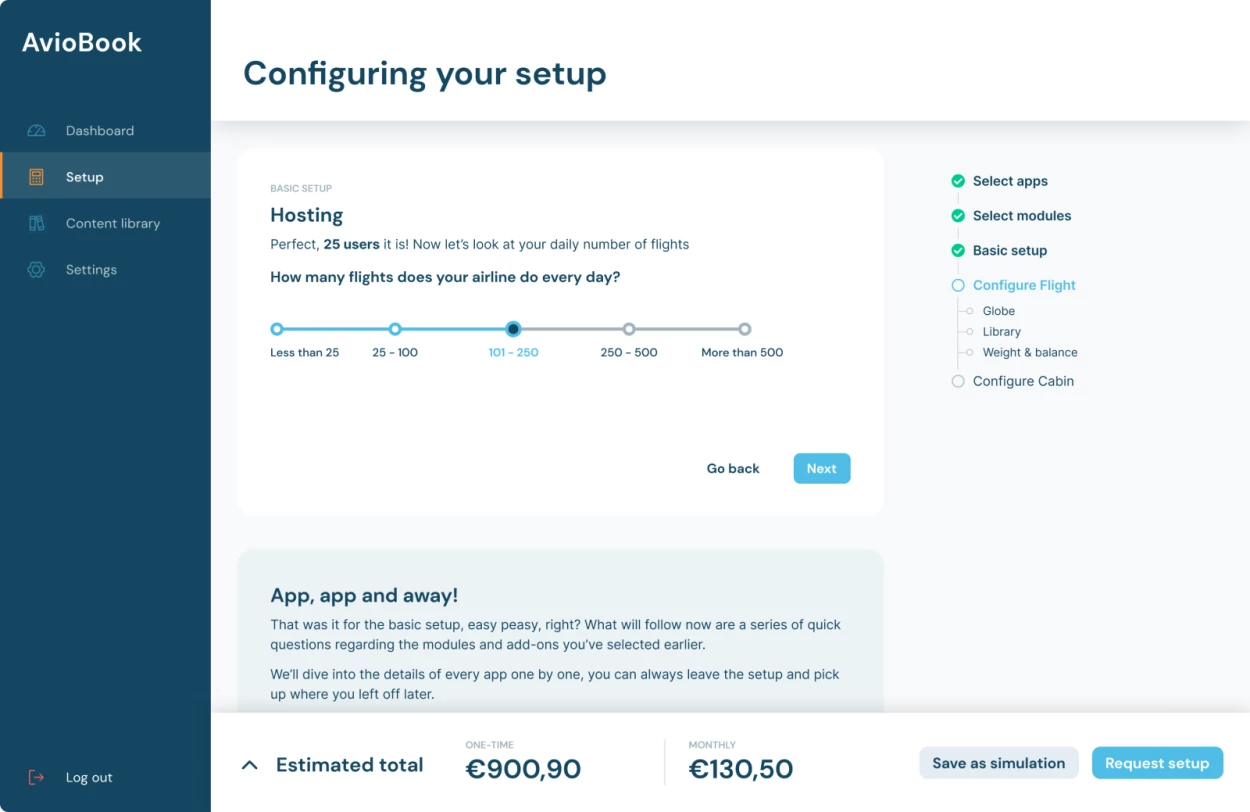Set slider to Less than 25 flights
1250x812 pixels.
(277, 329)
